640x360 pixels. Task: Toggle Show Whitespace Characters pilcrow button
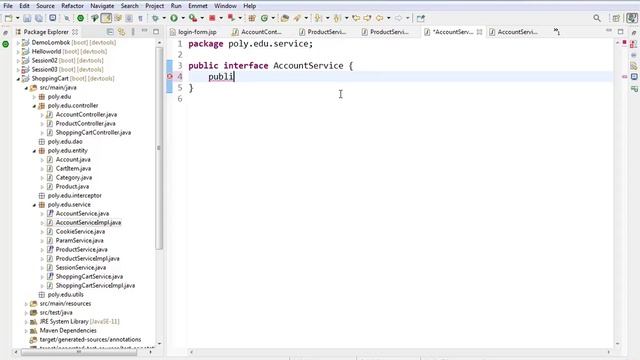(140, 18)
